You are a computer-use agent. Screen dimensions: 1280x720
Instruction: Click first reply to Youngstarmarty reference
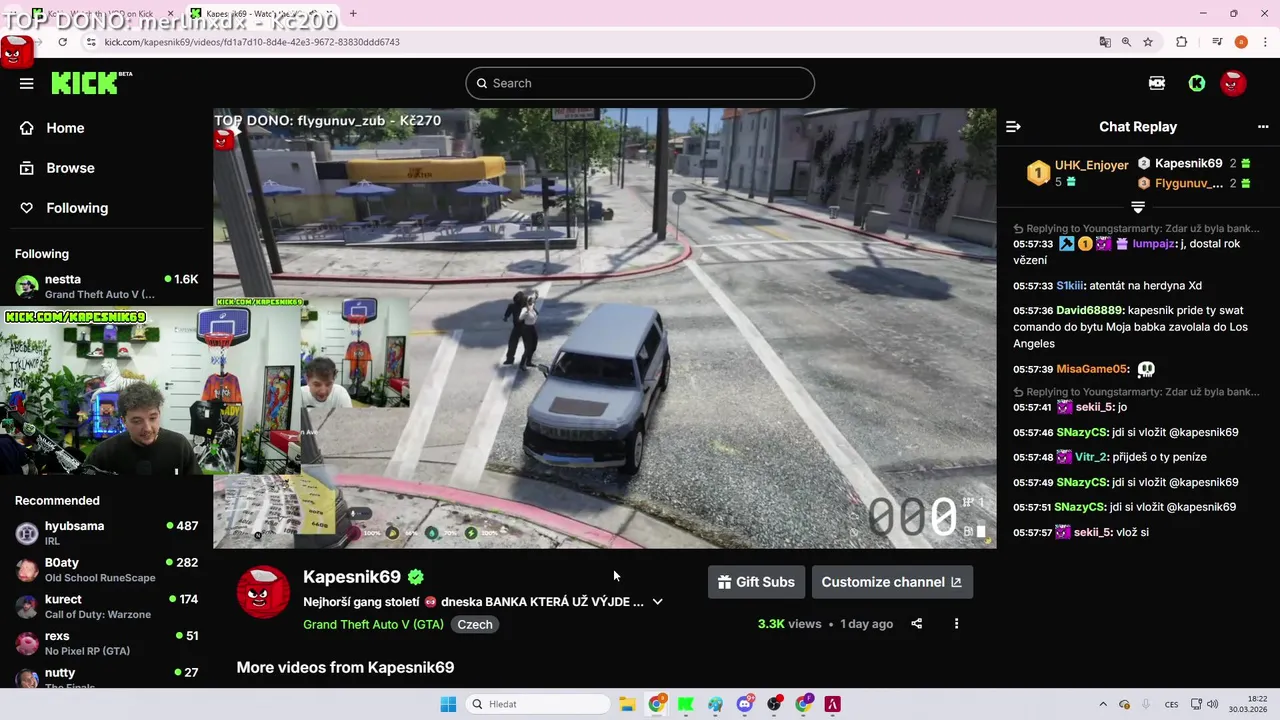coord(1136,229)
